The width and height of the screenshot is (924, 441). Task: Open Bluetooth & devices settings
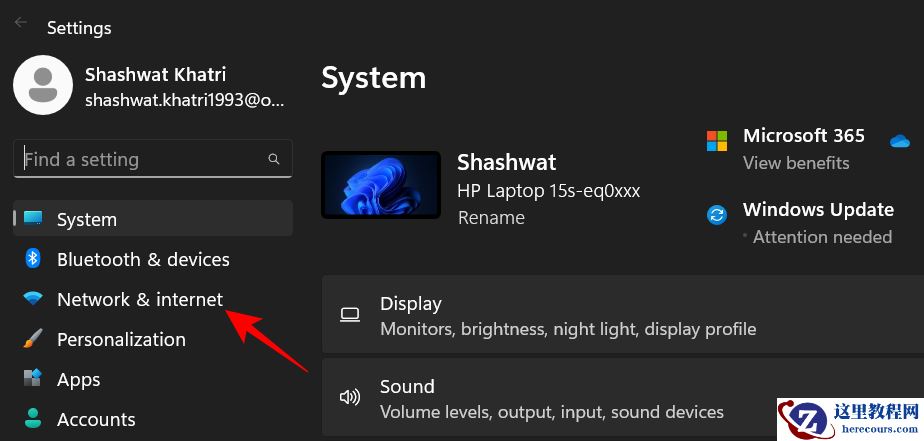pyautogui.click(x=143, y=259)
